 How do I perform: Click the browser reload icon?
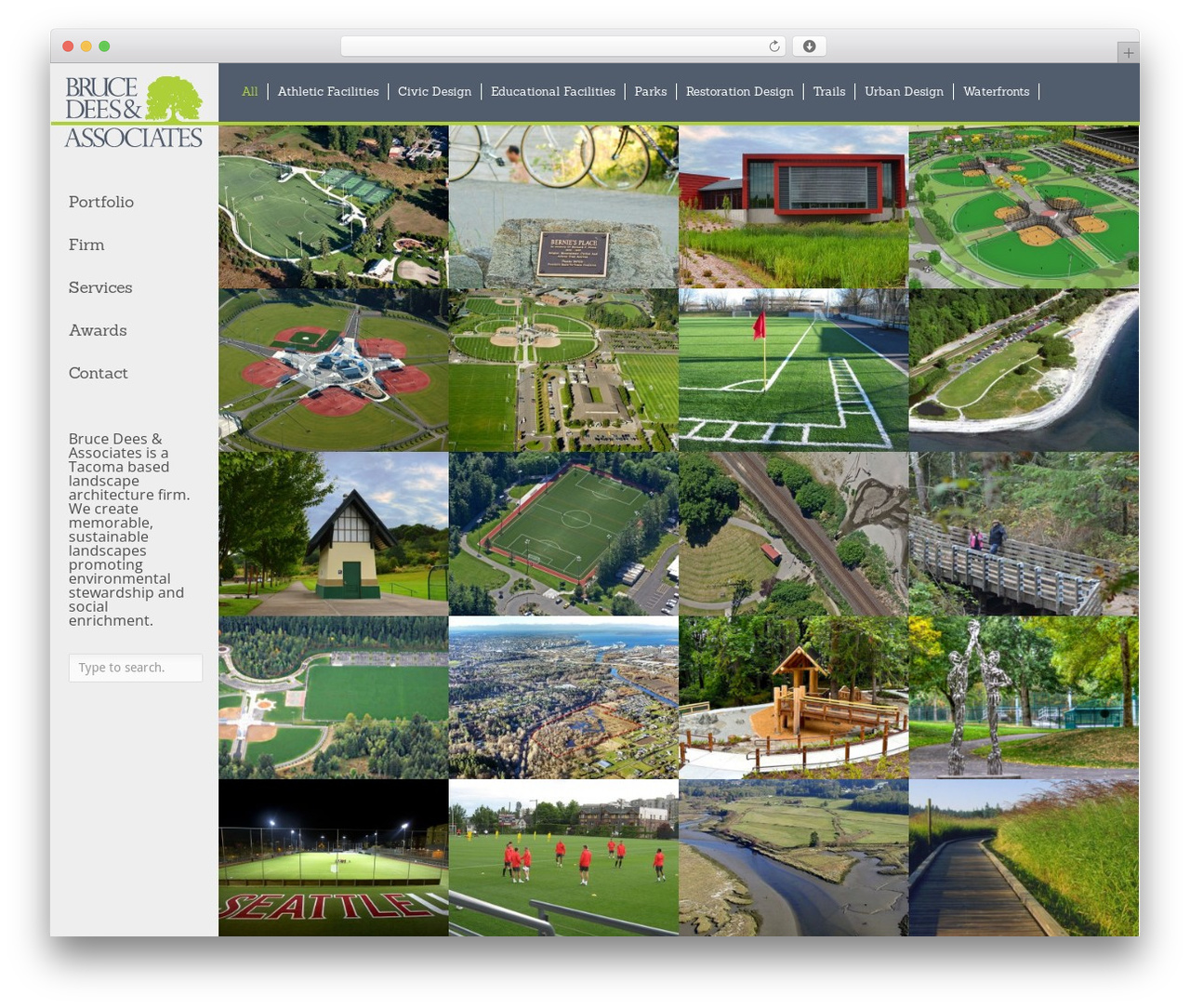click(773, 46)
